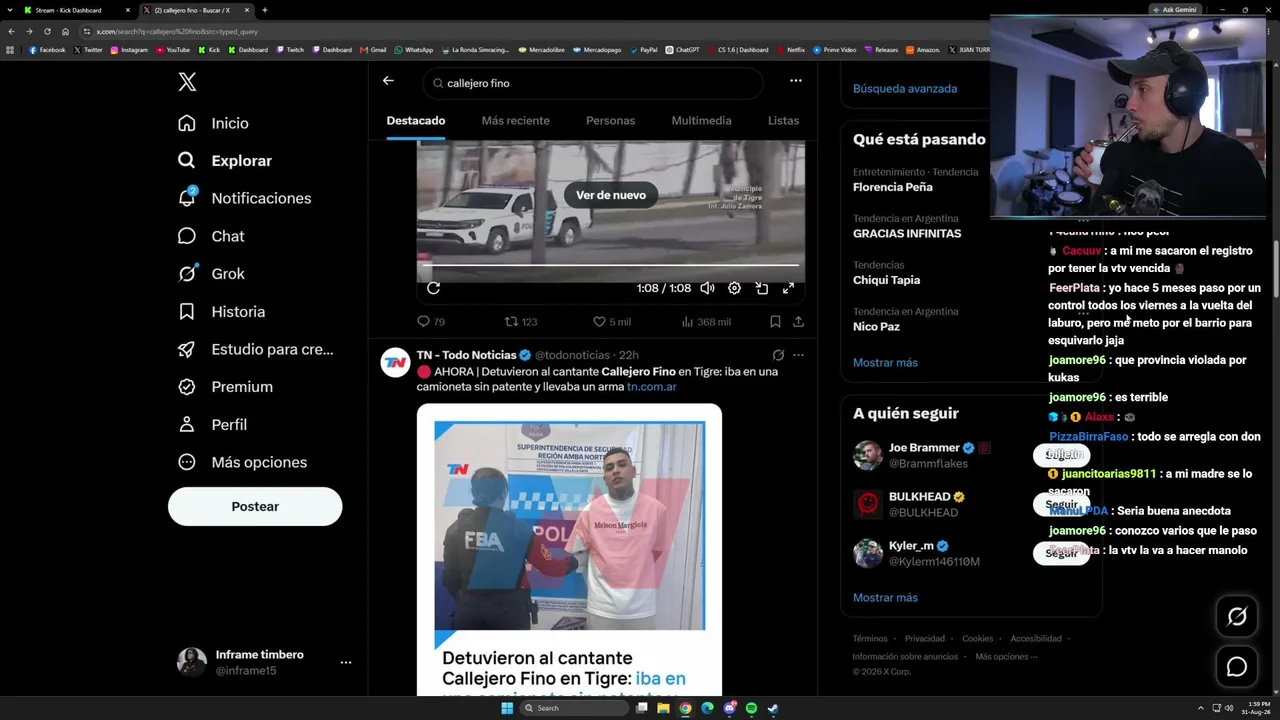Viewport: 1280px width, 720px height.
Task: Click the Ver de nuevo video button
Action: point(611,195)
